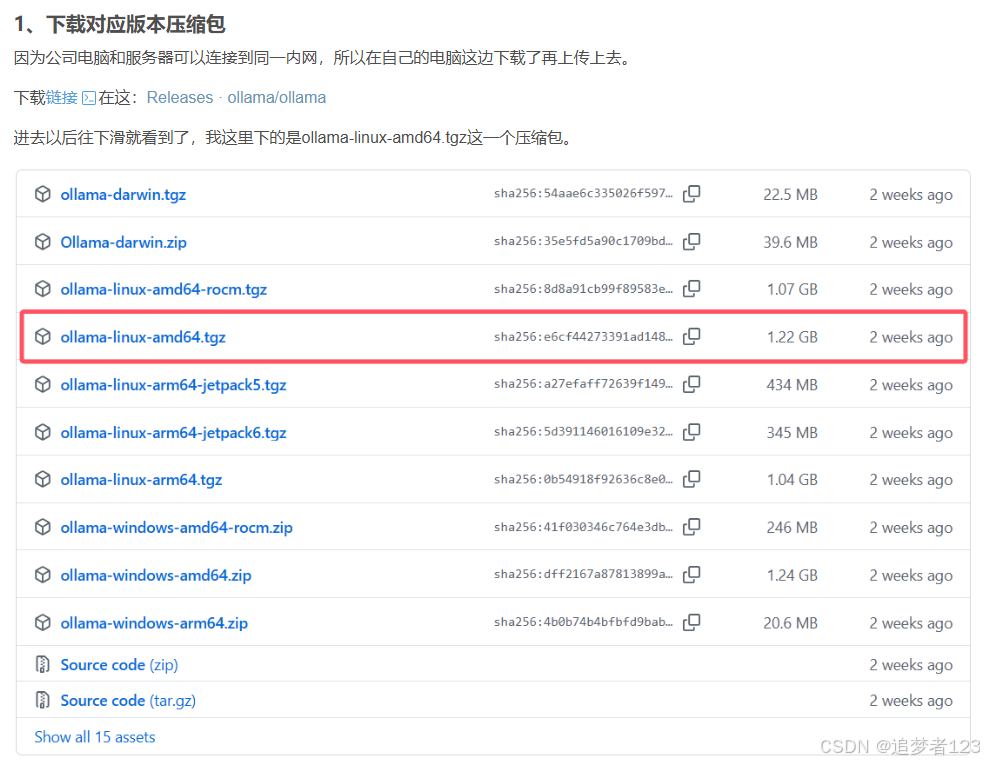Click package icon beside ollama-linux-arm64-jetpack6.tgz
Viewport: 984px width, 764px height.
click(x=43, y=432)
